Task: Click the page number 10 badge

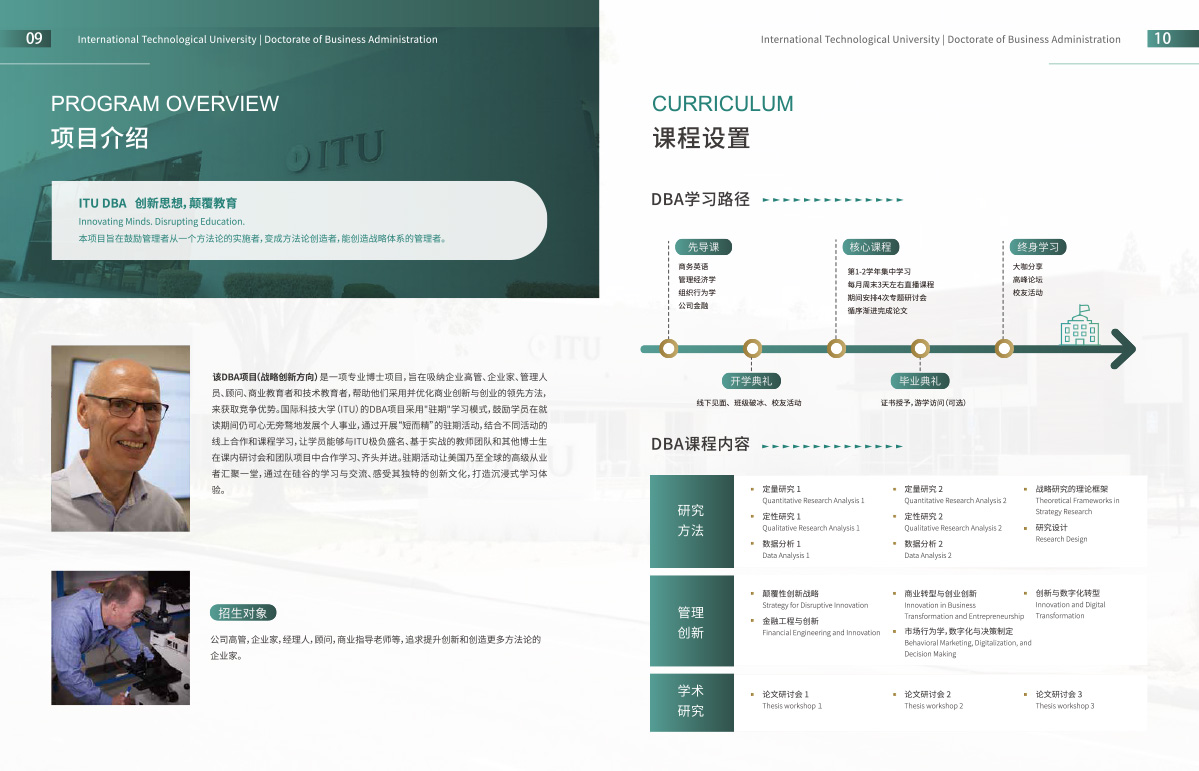Action: click(x=1162, y=39)
